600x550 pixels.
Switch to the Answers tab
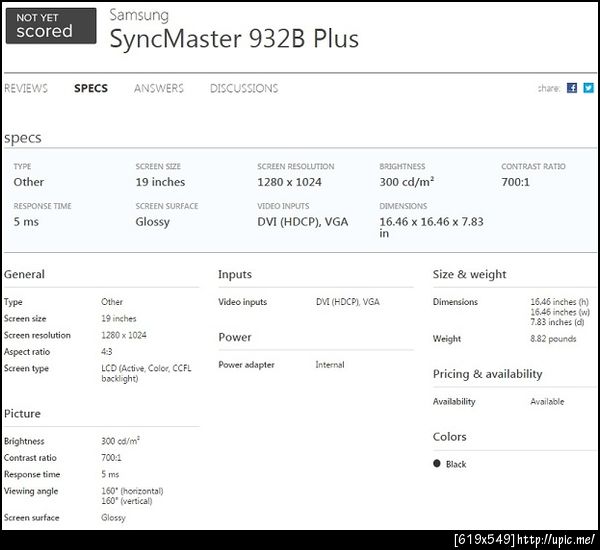click(159, 88)
